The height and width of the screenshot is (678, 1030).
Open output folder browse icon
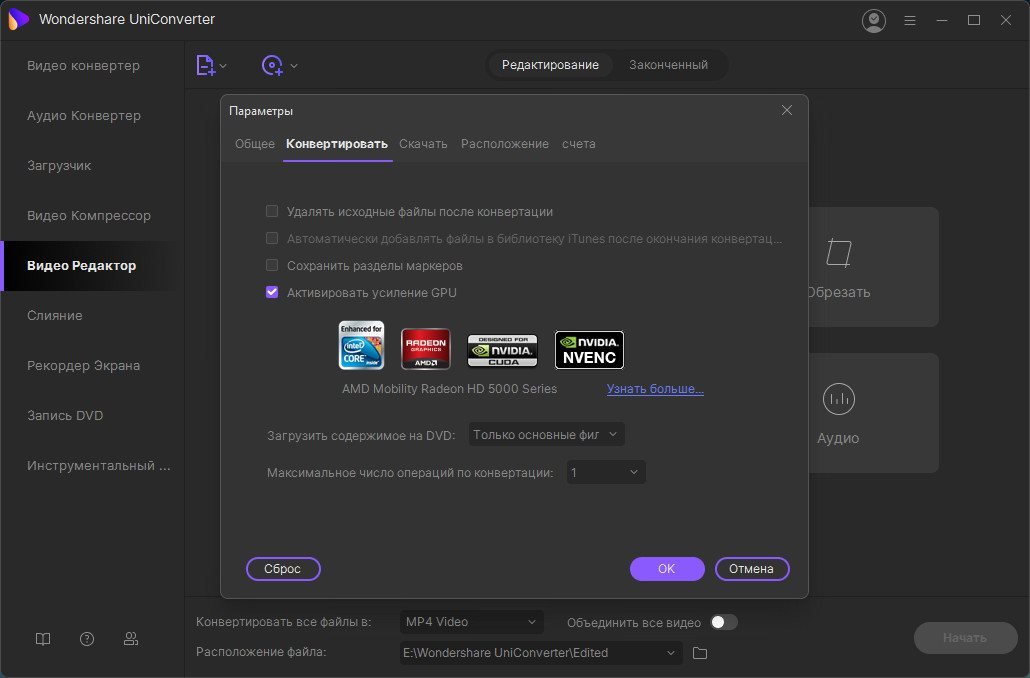[700, 653]
